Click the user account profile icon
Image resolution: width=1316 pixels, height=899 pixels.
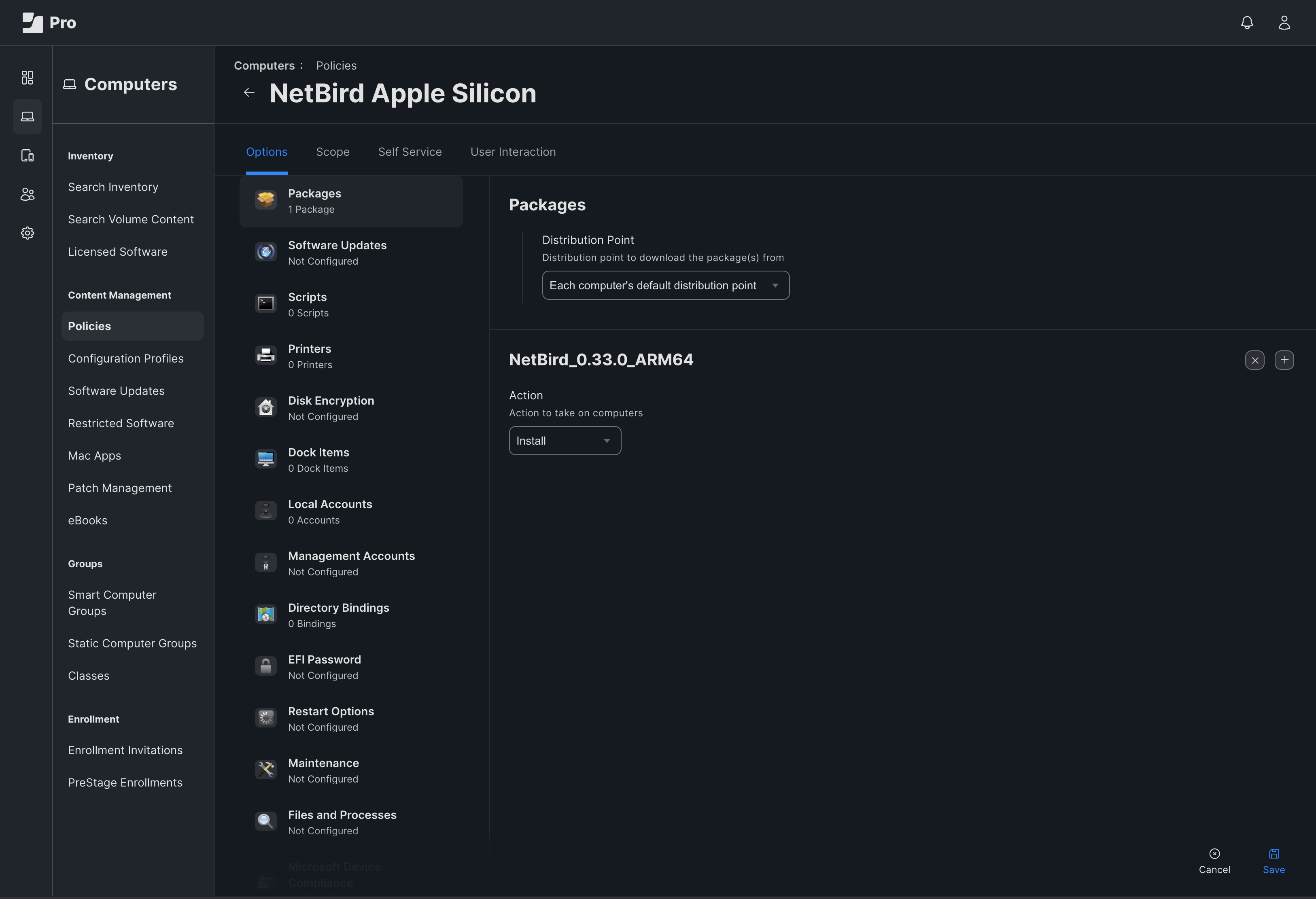pyautogui.click(x=1284, y=23)
